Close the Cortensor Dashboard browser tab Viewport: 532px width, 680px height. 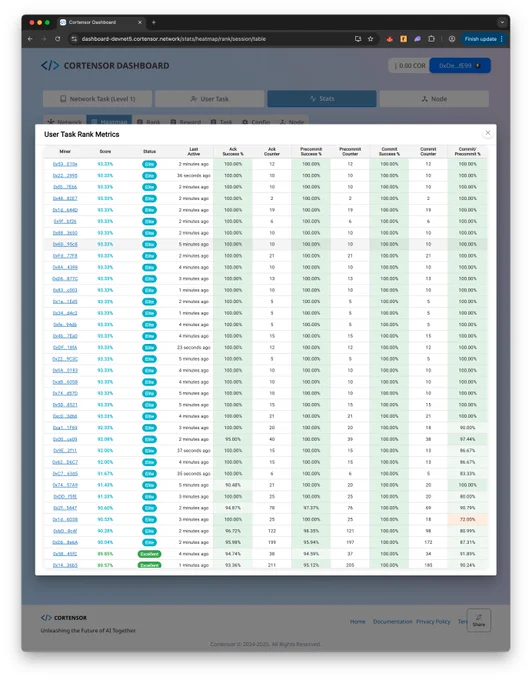pyautogui.click(x=140, y=22)
